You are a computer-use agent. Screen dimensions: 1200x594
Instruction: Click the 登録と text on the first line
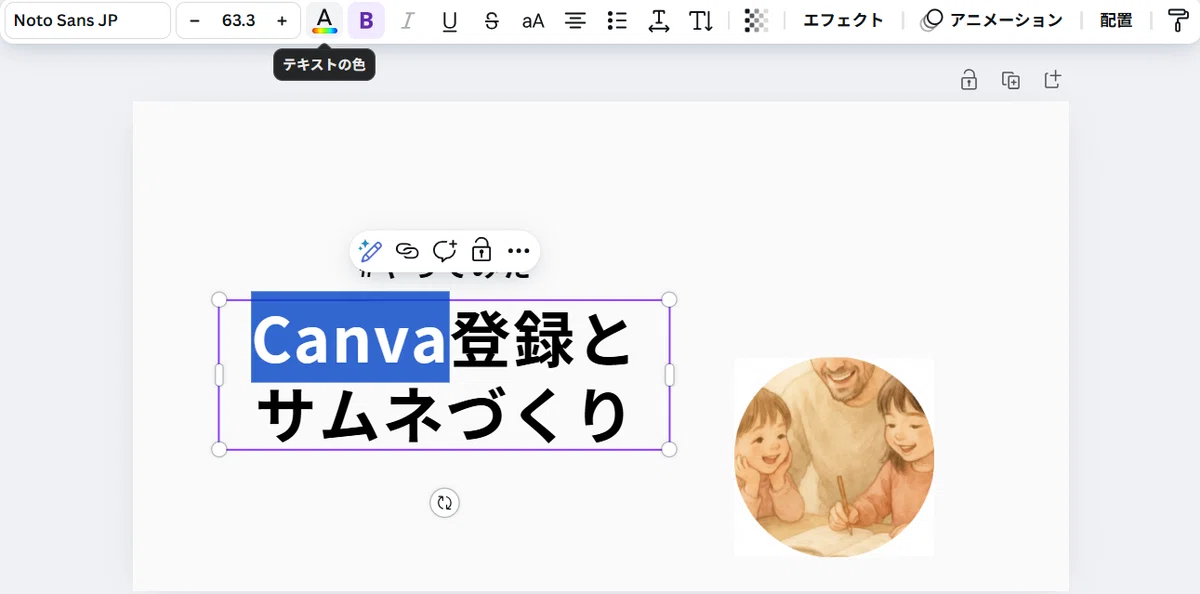[542, 340]
